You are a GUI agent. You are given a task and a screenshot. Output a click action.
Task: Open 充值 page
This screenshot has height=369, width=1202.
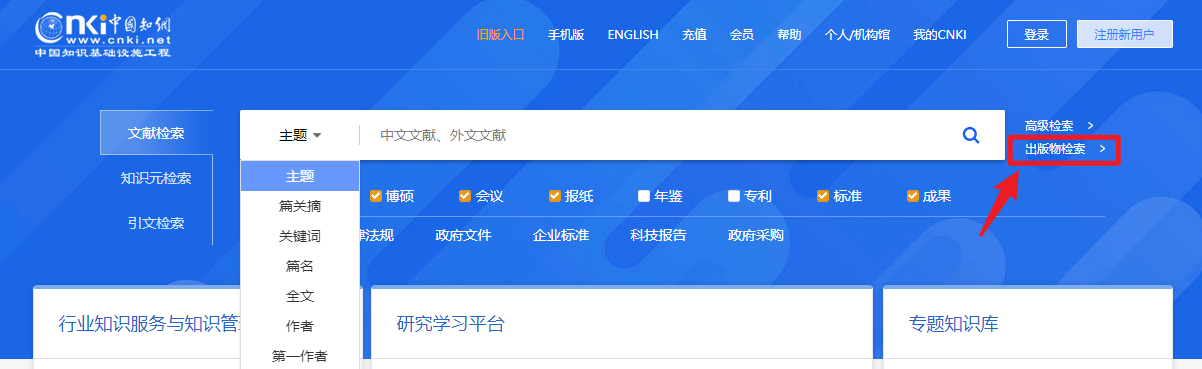pyautogui.click(x=694, y=35)
